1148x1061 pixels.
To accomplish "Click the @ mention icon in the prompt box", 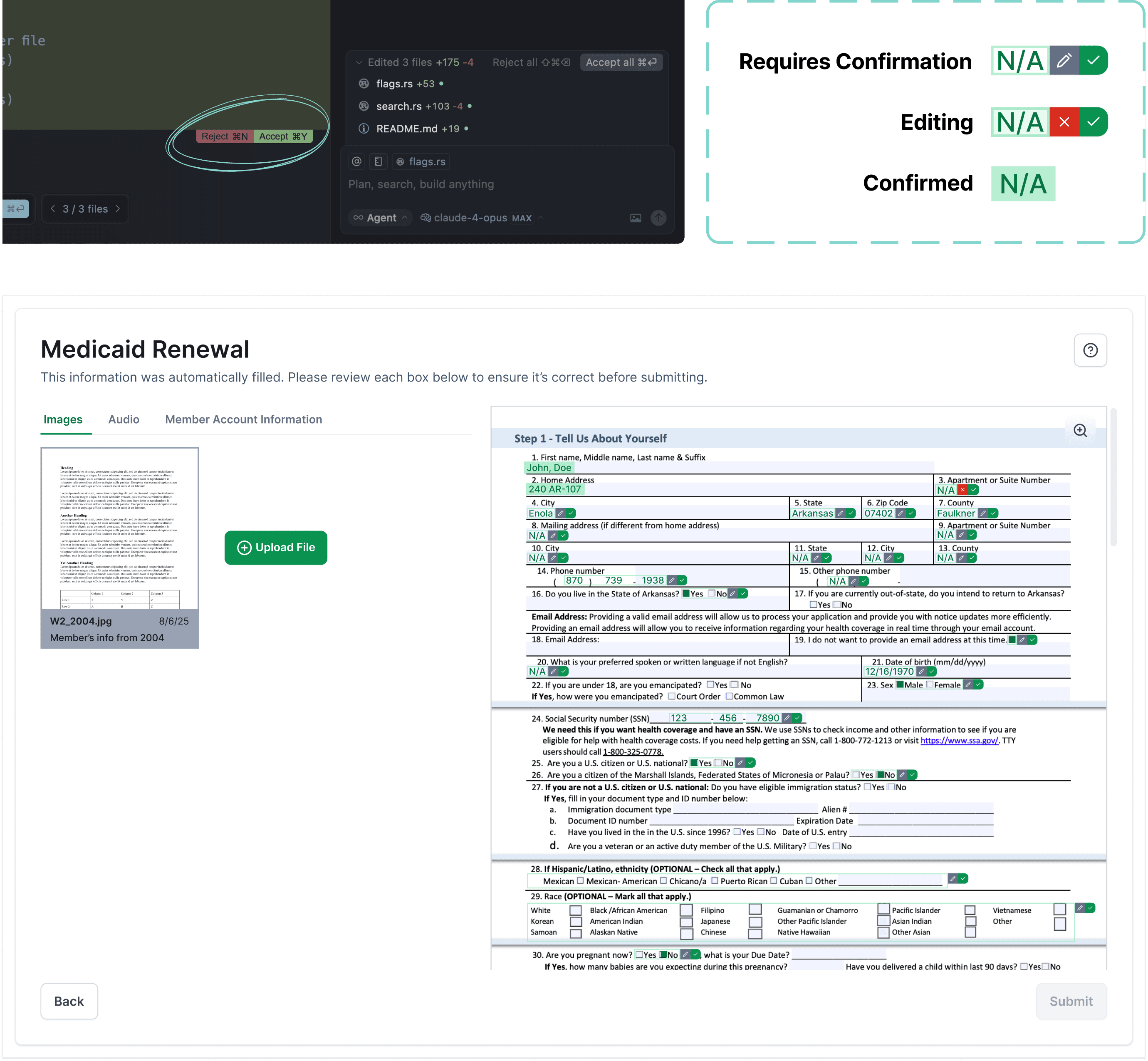I will tap(356, 162).
